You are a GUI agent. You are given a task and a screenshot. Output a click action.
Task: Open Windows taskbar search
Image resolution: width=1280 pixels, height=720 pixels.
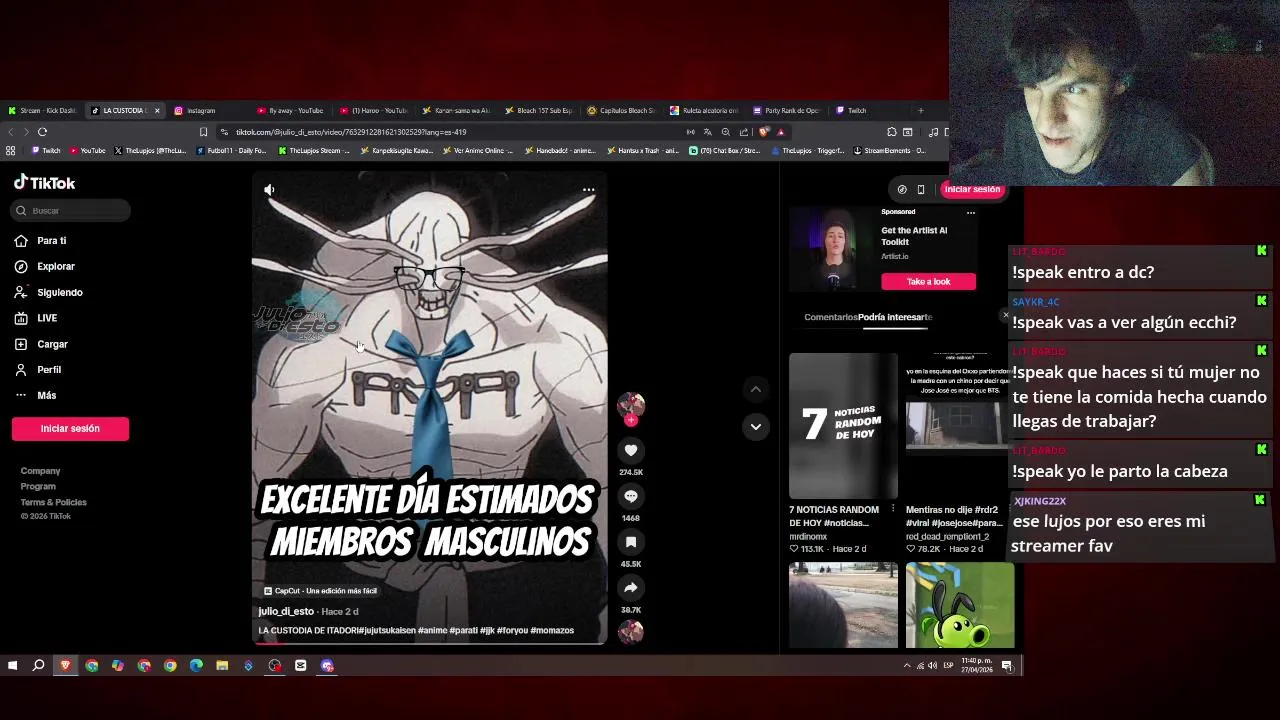(x=38, y=665)
